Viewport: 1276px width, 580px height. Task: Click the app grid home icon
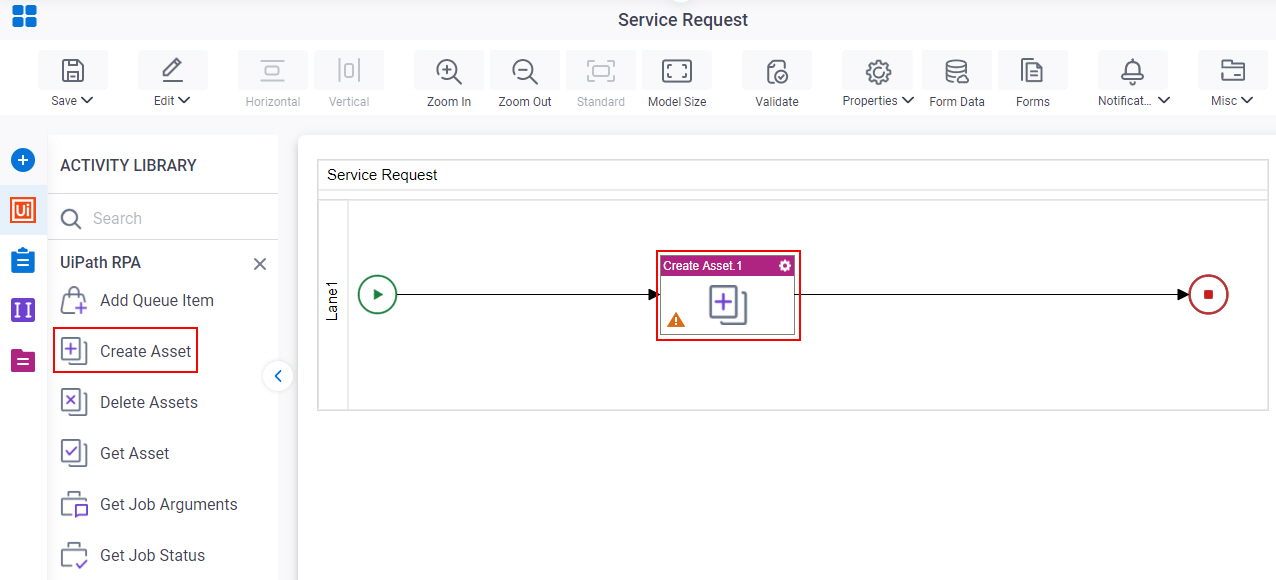click(x=24, y=16)
